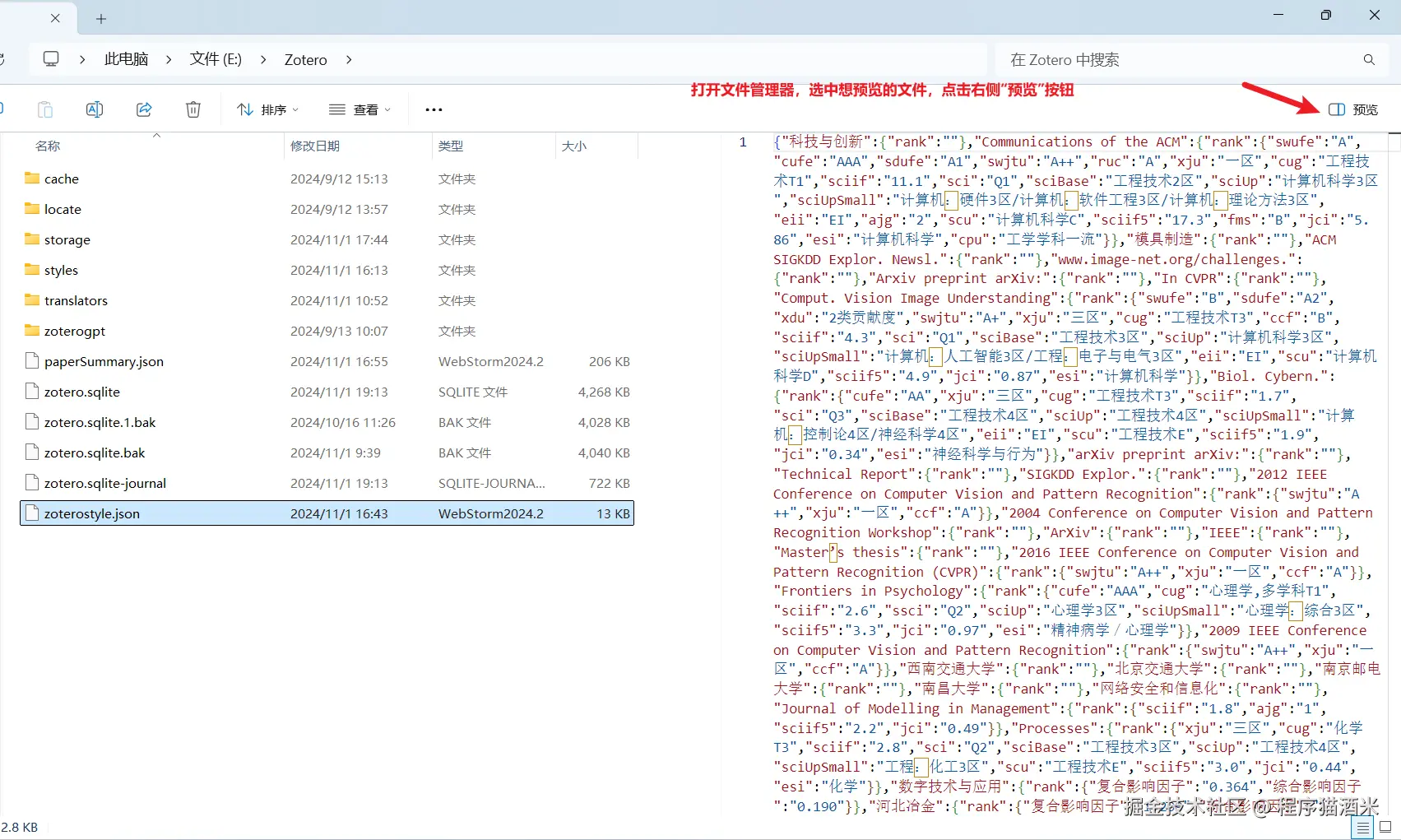Click file icon of zotero.sqlite
Screen dimensions: 1401x840
pyautogui.click(x=32, y=391)
